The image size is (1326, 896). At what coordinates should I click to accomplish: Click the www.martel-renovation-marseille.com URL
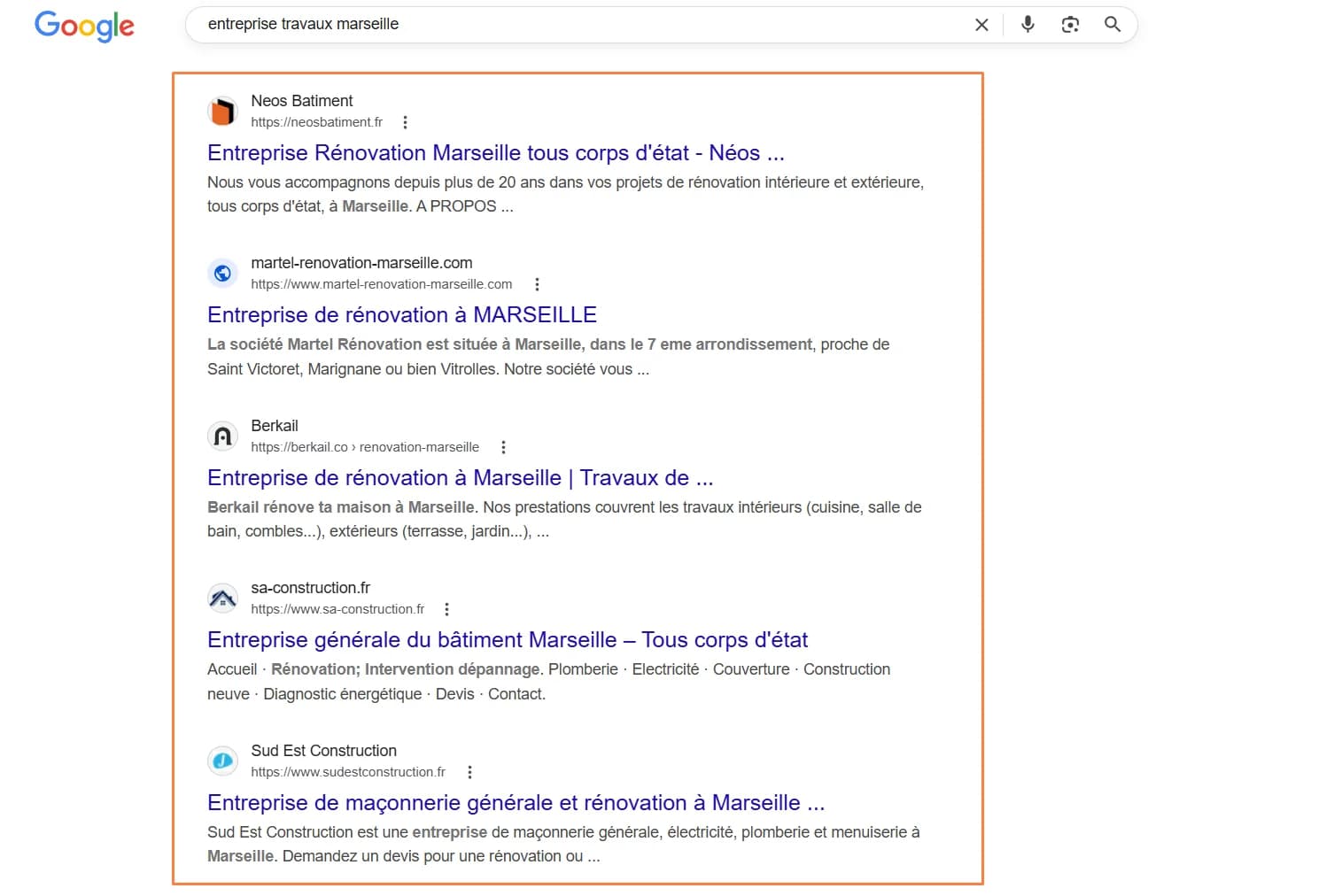coord(382,284)
